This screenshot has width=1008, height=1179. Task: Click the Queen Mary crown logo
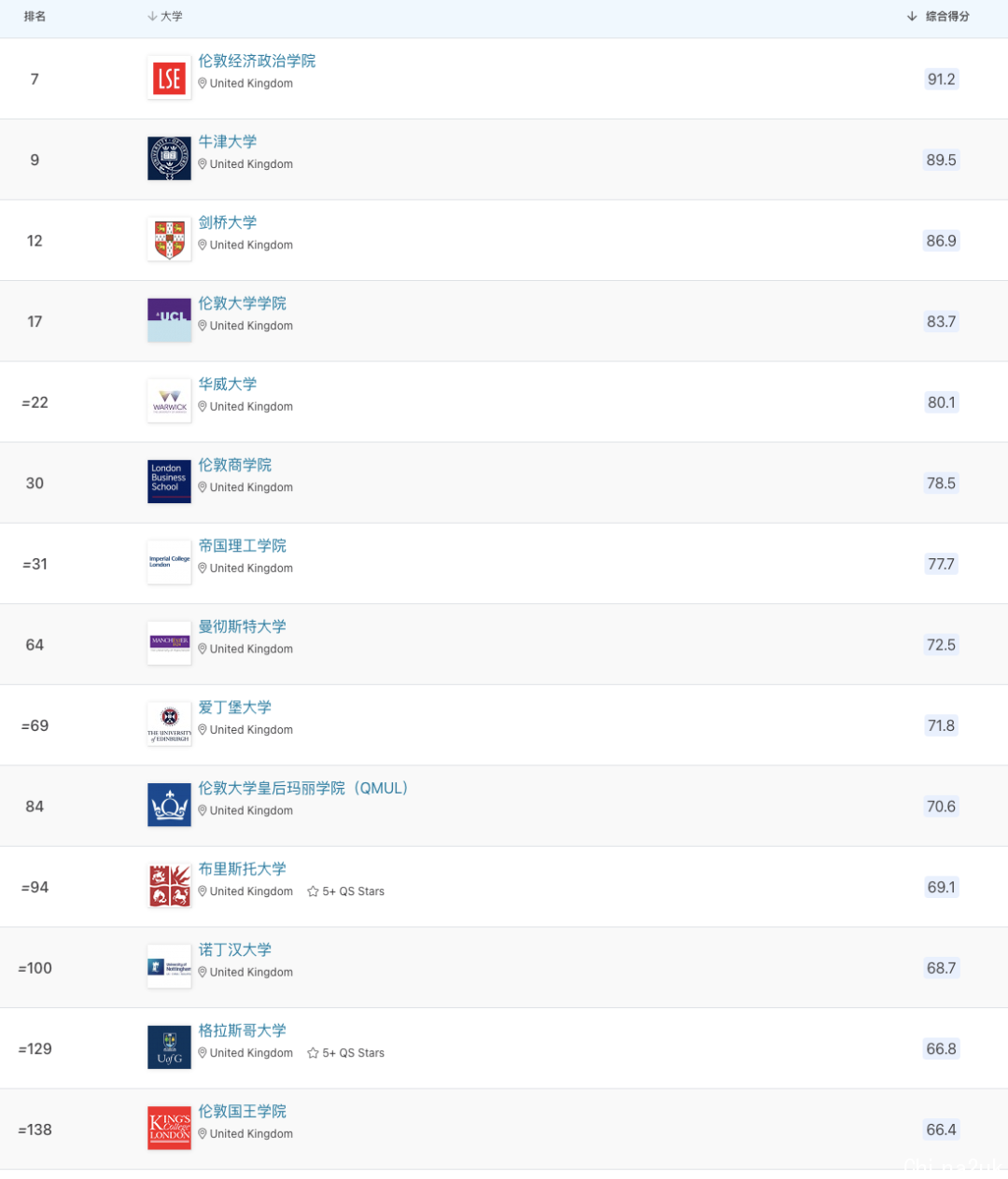[169, 806]
